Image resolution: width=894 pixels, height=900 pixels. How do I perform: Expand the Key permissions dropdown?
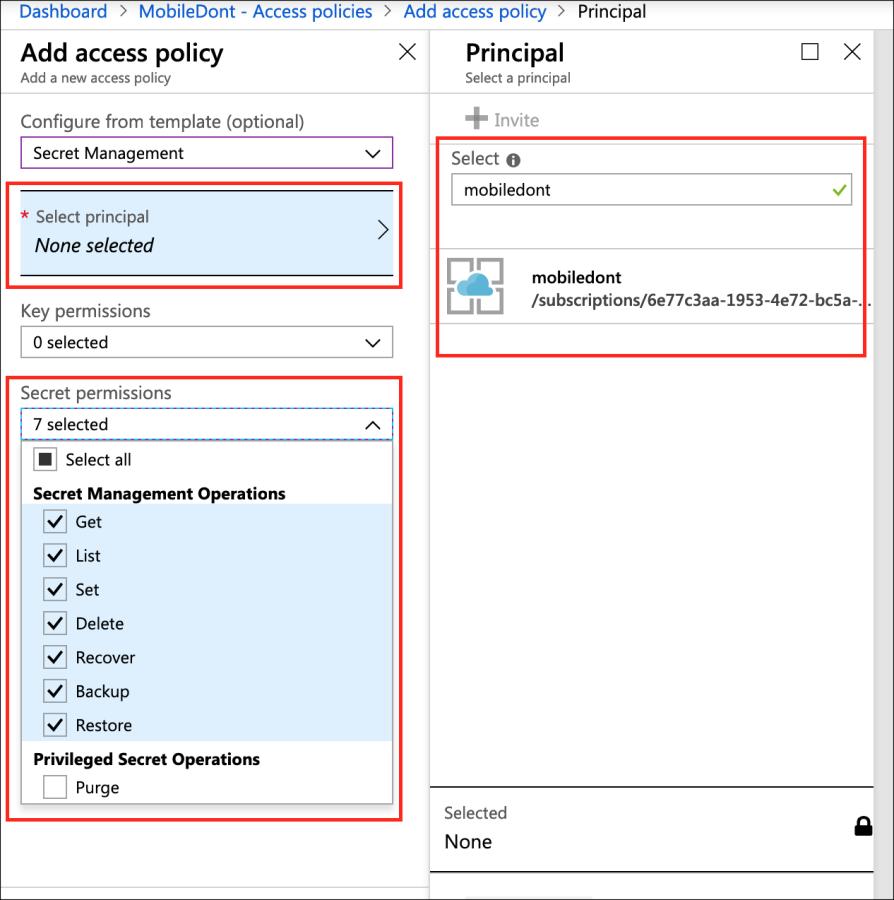[x=207, y=342]
